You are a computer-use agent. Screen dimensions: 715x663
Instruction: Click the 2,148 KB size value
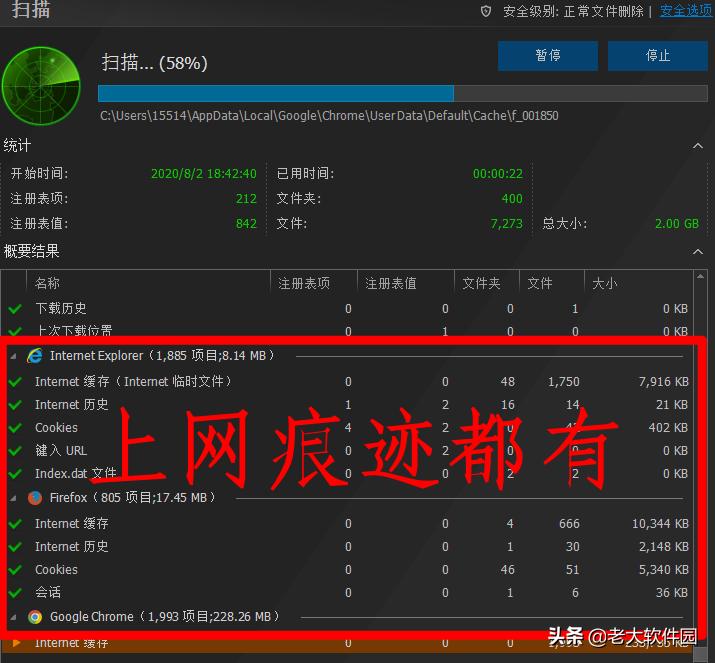click(663, 547)
